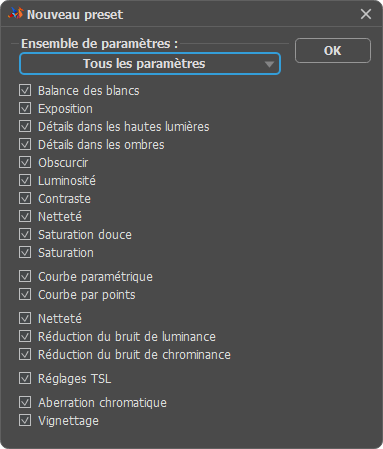Click the OK button
383x449 pixels.
333,51
